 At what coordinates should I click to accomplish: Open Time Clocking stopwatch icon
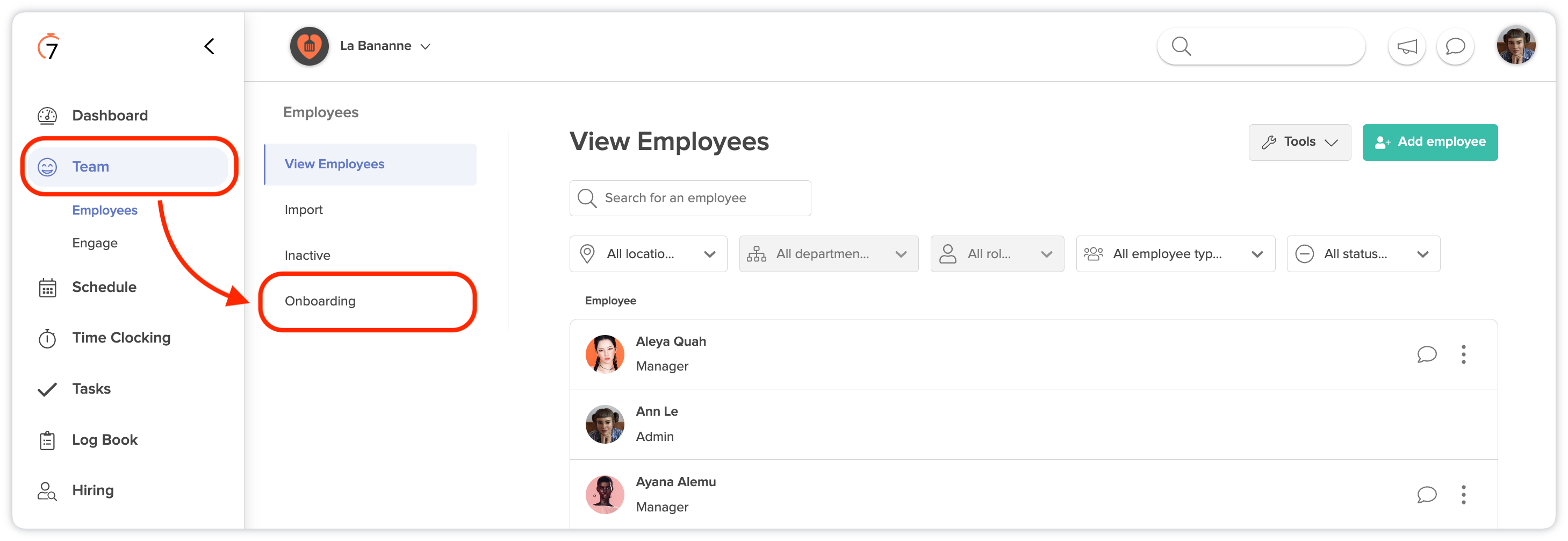tap(47, 338)
